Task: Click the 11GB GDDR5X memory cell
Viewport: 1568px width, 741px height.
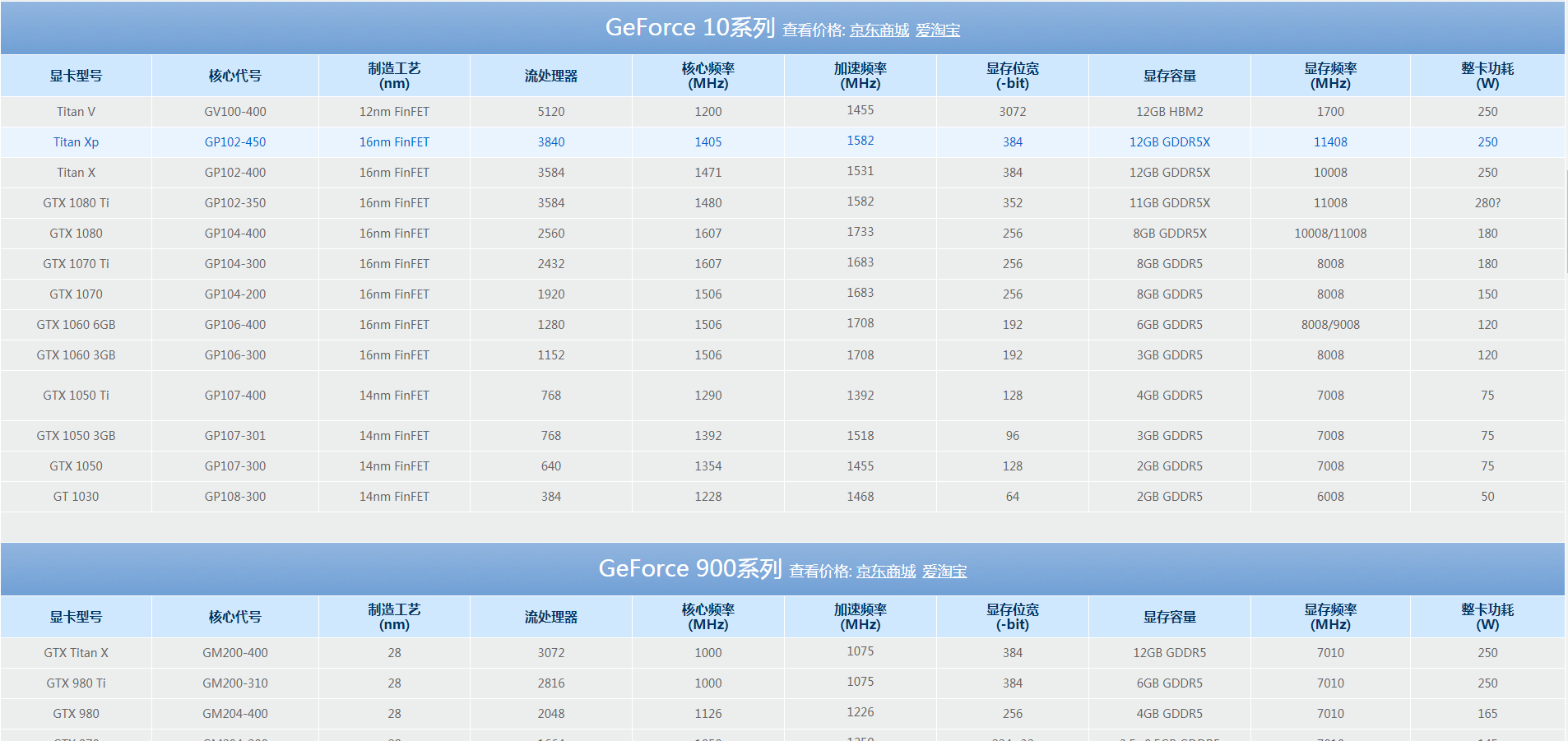Action: 1170,203
